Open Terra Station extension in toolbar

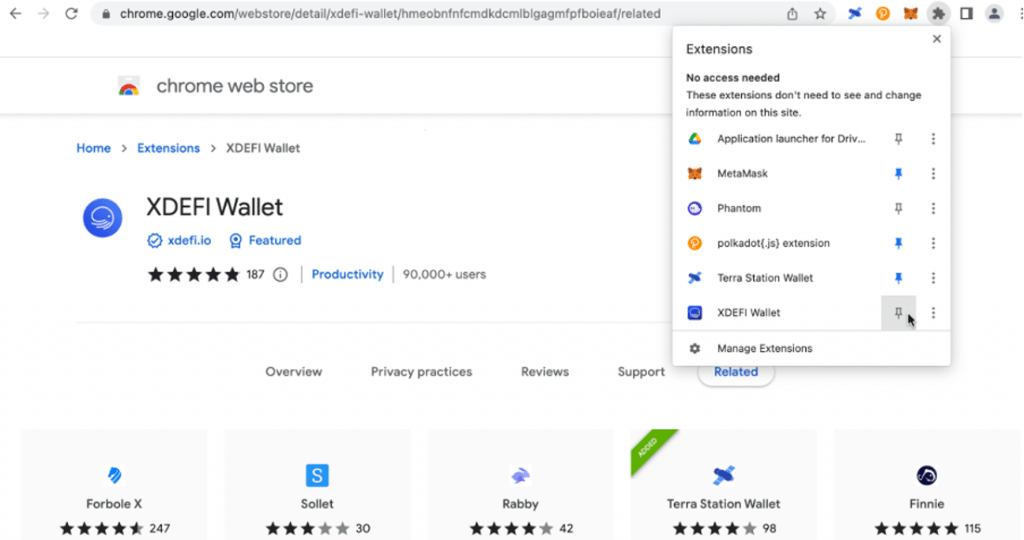pyautogui.click(x=854, y=14)
